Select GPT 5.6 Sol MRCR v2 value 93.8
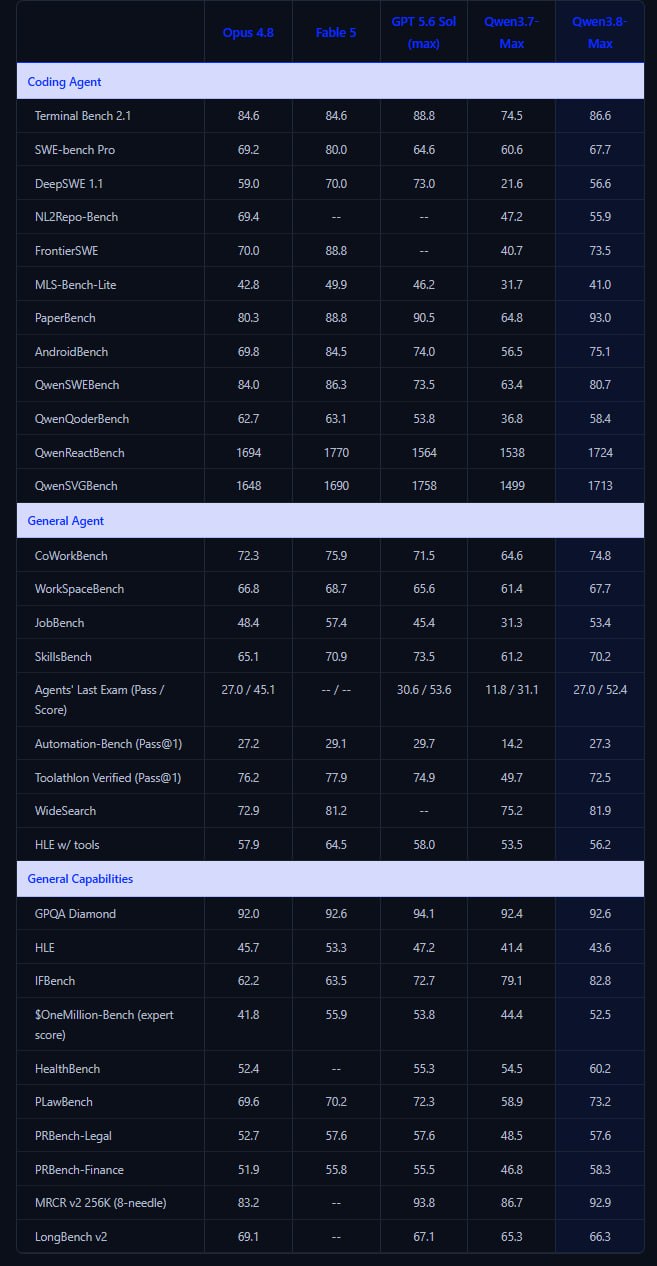 424,1203
